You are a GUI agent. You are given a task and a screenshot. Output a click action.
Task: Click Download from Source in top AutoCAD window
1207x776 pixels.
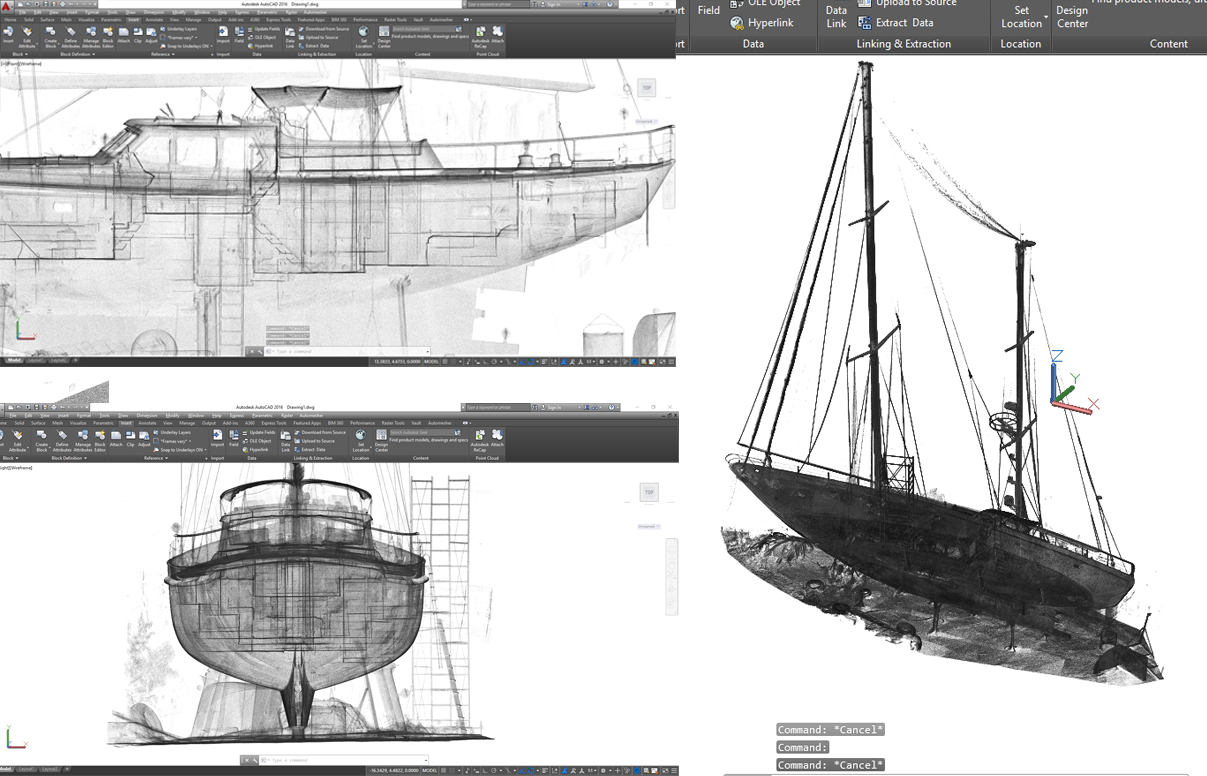click(324, 29)
